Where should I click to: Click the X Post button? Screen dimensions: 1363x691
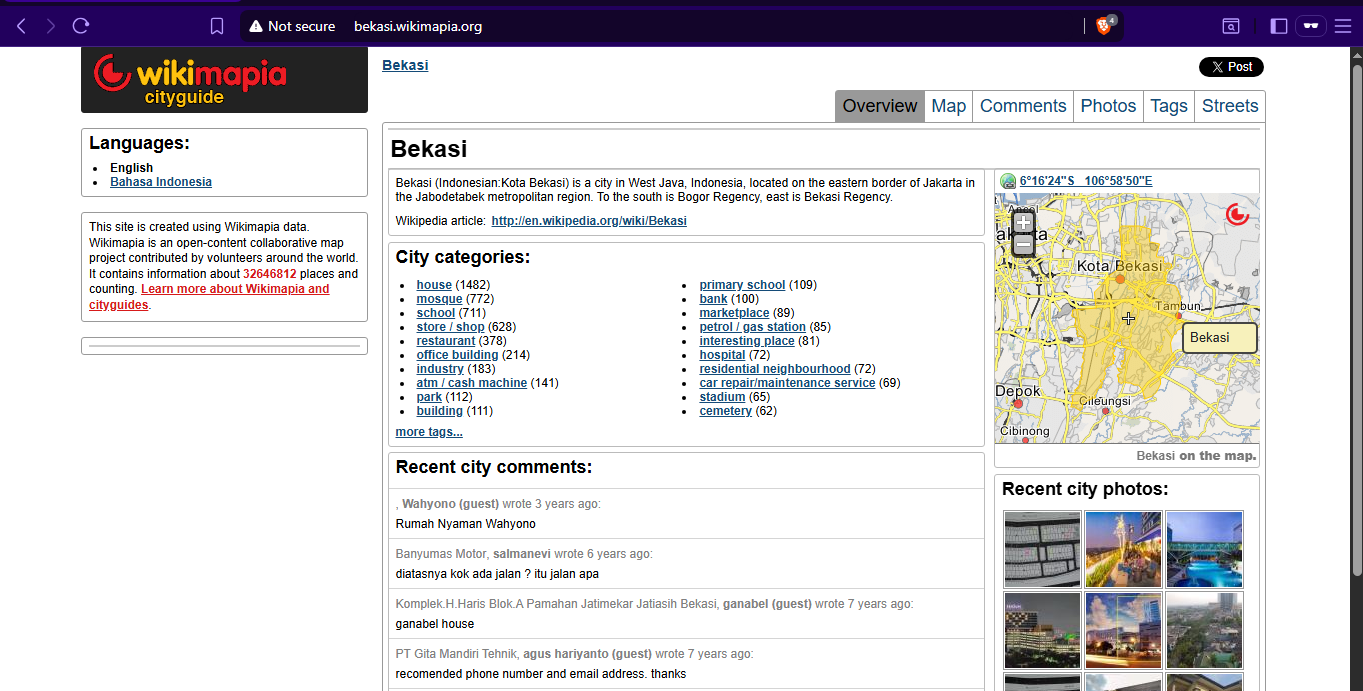pyautogui.click(x=1231, y=67)
